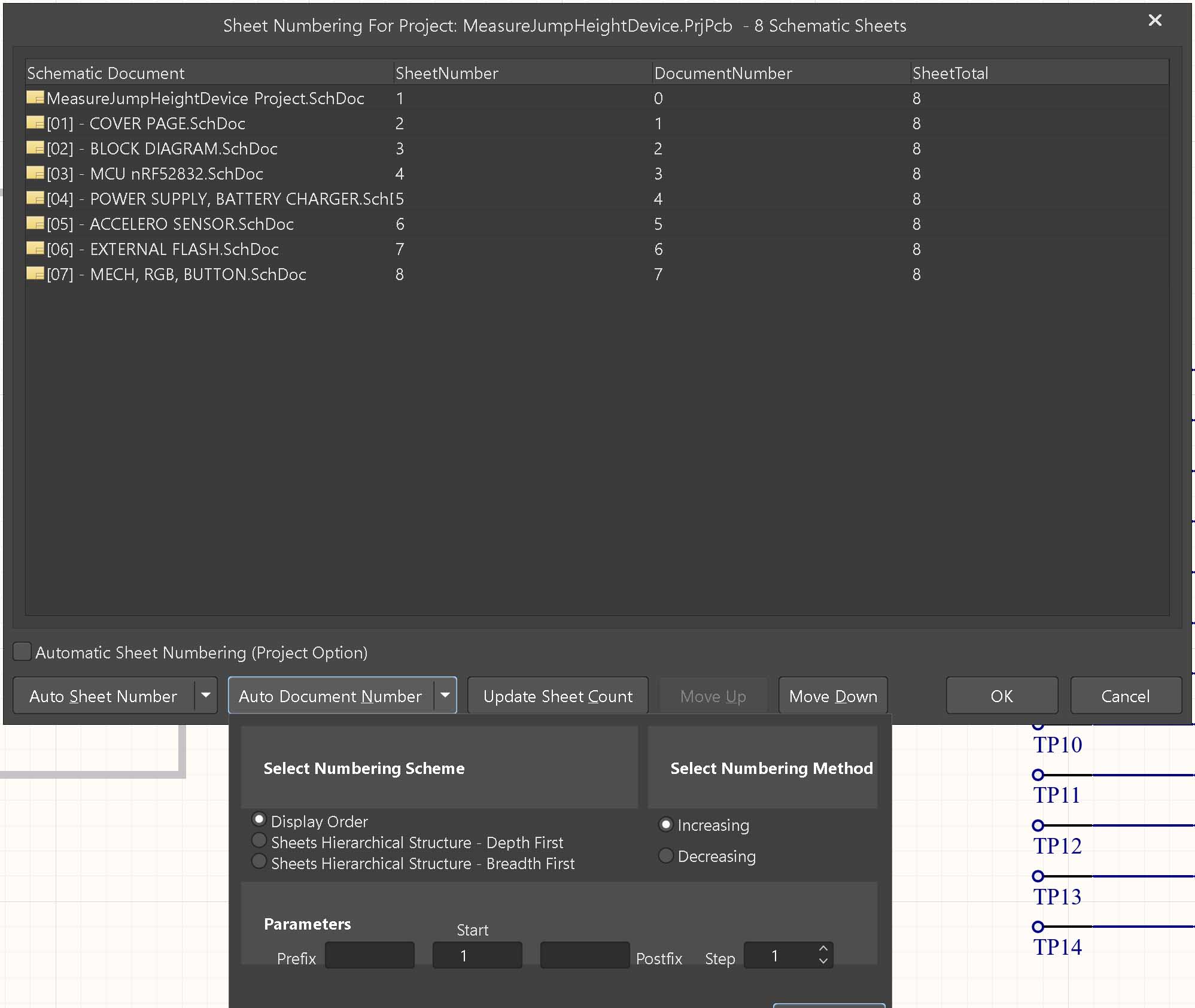Click the MeasureJumpHeightDevice Project.SchDoc icon
The width and height of the screenshot is (1195, 1008).
point(35,98)
